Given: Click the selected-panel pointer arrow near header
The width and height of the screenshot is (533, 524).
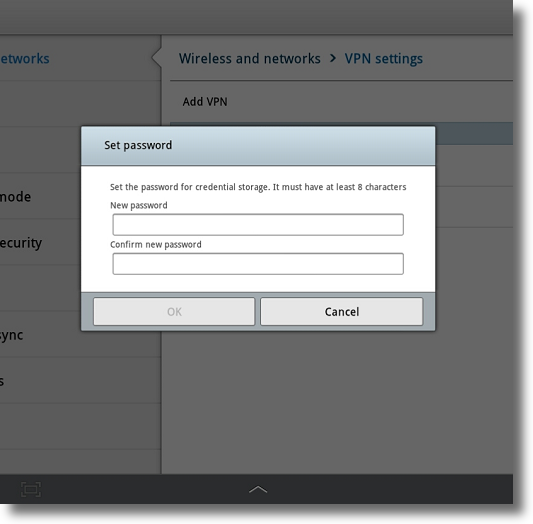Looking at the screenshot, I should (156, 58).
